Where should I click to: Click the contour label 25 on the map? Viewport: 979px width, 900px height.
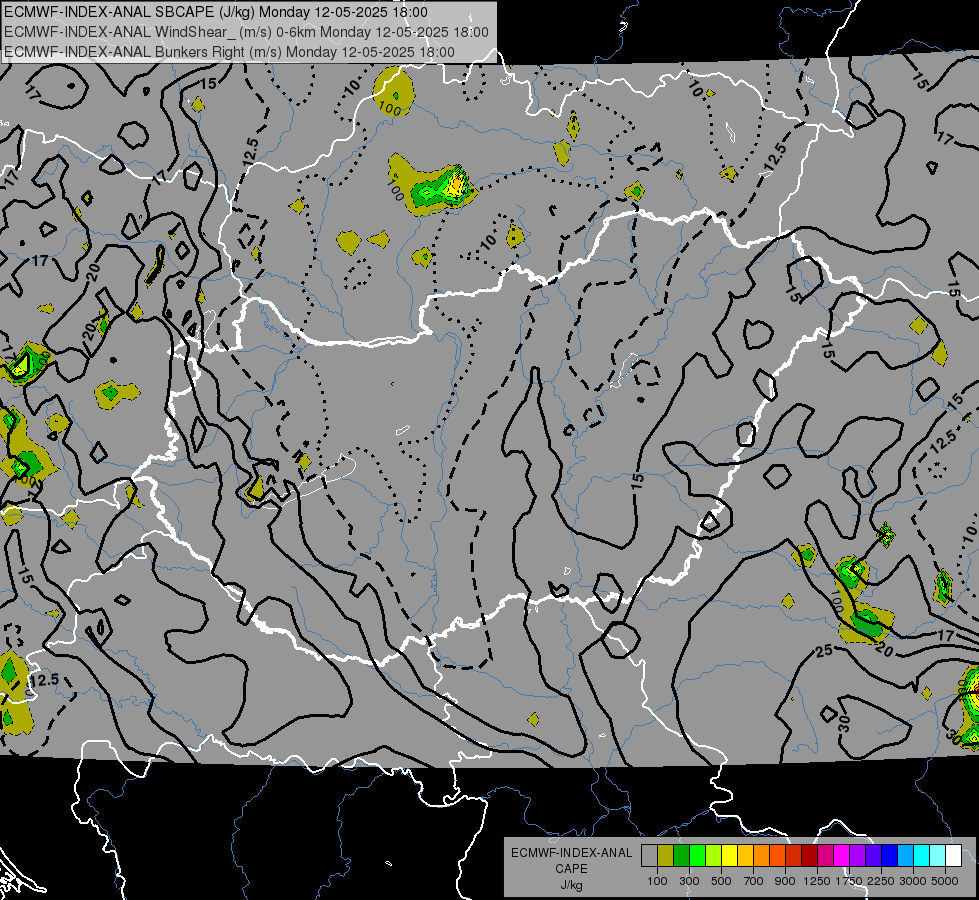[824, 651]
